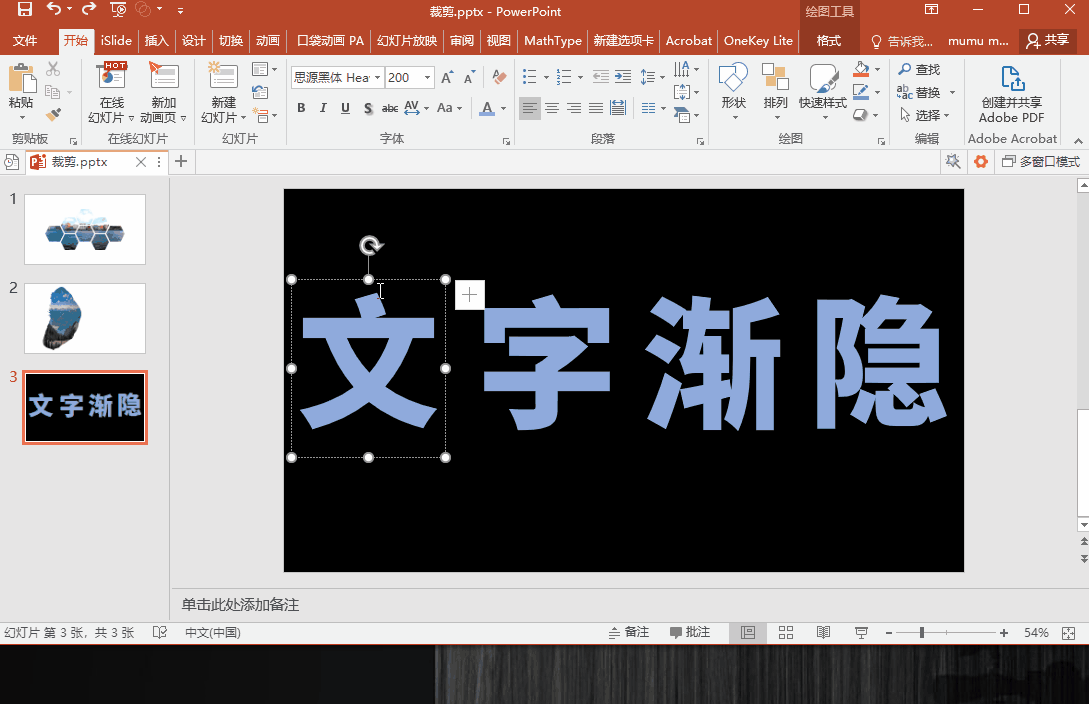This screenshot has width=1089, height=704.
Task: Click the Find button
Action: (x=919, y=69)
